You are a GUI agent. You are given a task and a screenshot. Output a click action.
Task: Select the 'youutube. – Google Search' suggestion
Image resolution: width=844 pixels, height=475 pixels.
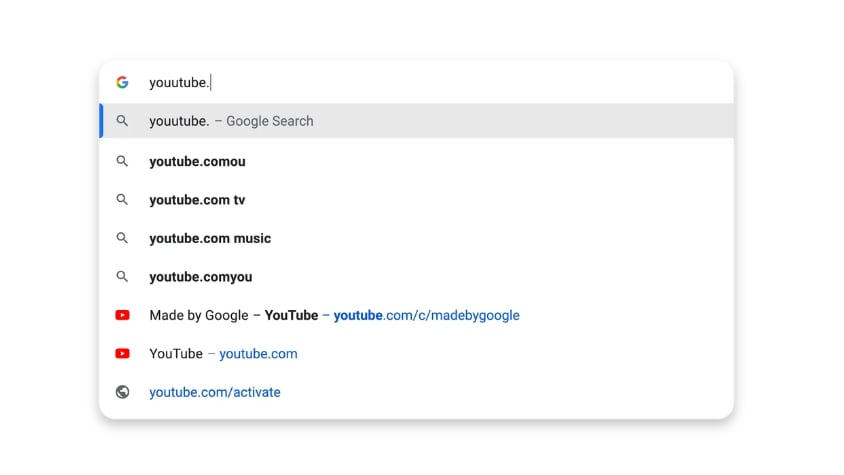[x=231, y=121]
